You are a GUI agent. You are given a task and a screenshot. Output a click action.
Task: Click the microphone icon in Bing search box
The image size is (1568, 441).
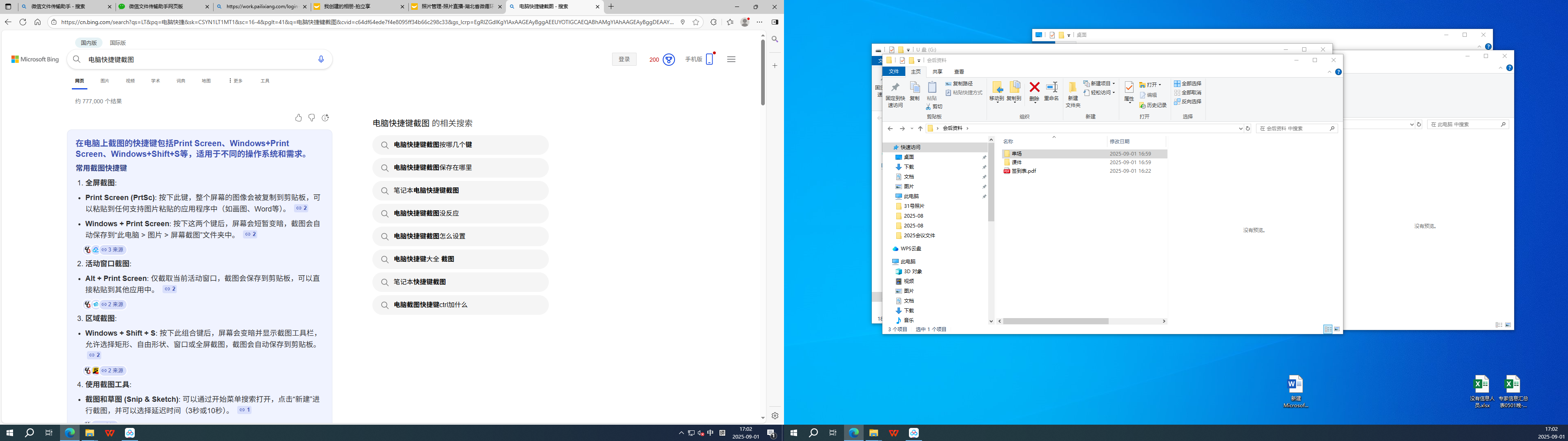pyautogui.click(x=321, y=59)
